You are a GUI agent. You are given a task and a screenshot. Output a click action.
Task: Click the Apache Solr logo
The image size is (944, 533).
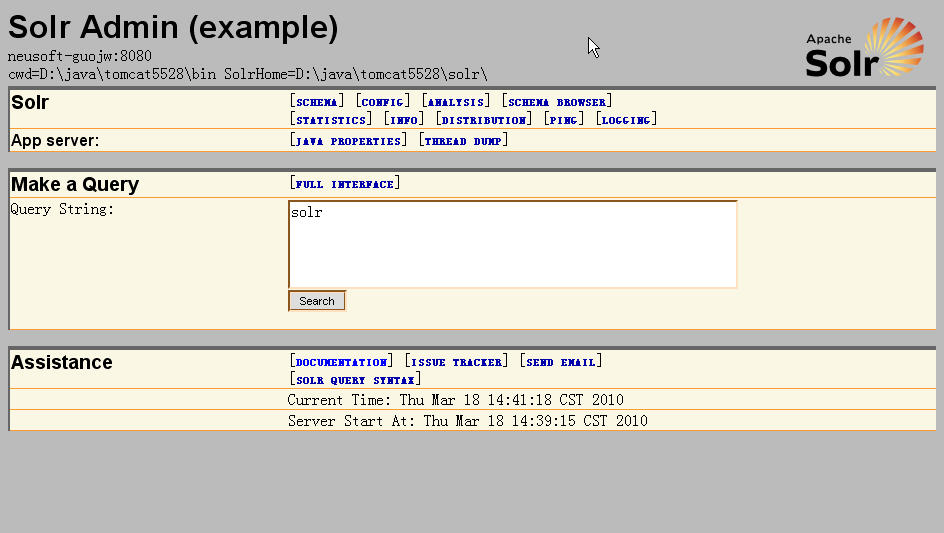[x=864, y=48]
